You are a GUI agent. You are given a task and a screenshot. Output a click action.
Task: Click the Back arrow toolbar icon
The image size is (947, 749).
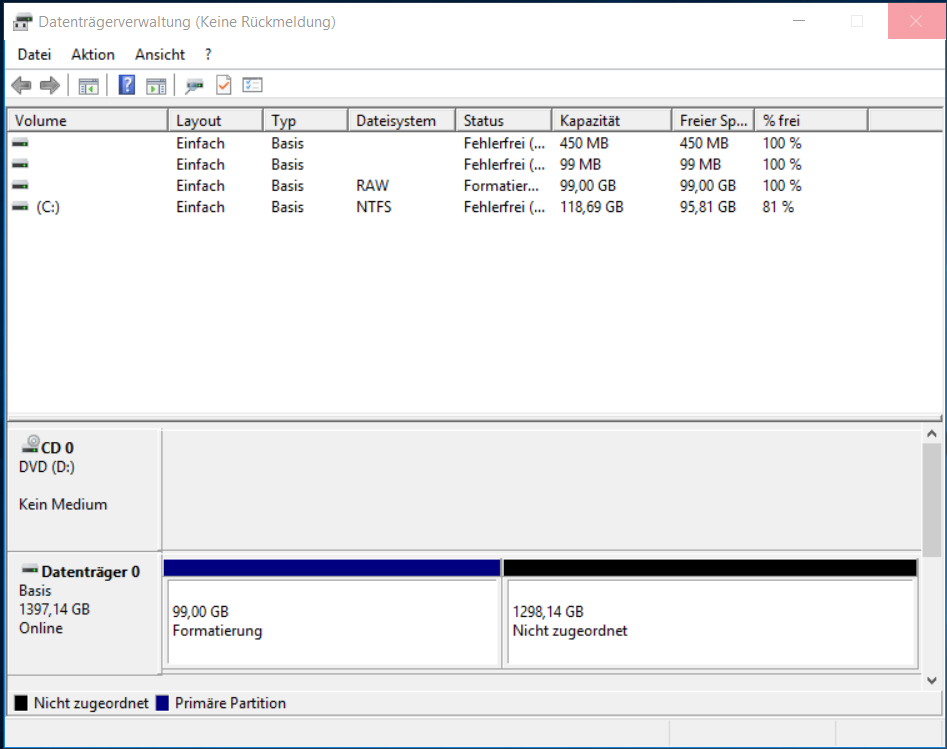coord(21,85)
